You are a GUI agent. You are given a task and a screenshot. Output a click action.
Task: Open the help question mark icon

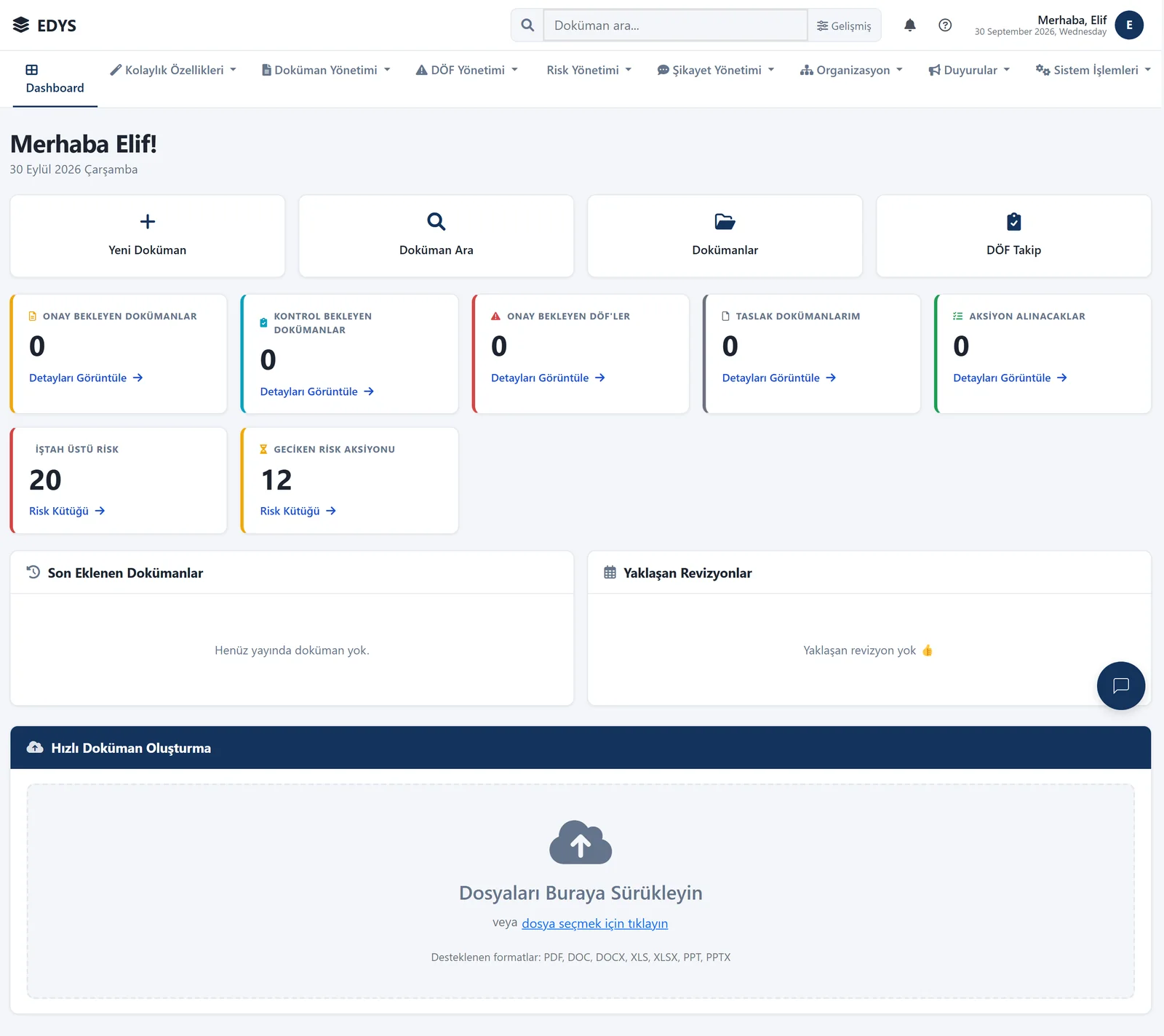click(x=945, y=25)
